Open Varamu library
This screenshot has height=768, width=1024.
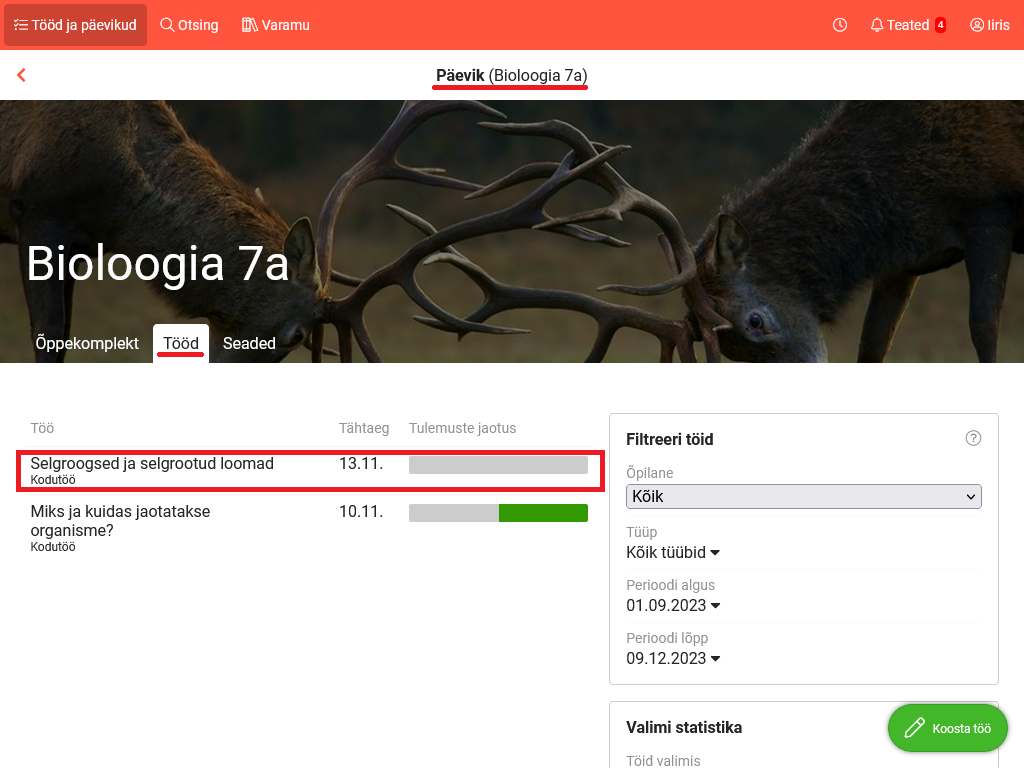[276, 25]
